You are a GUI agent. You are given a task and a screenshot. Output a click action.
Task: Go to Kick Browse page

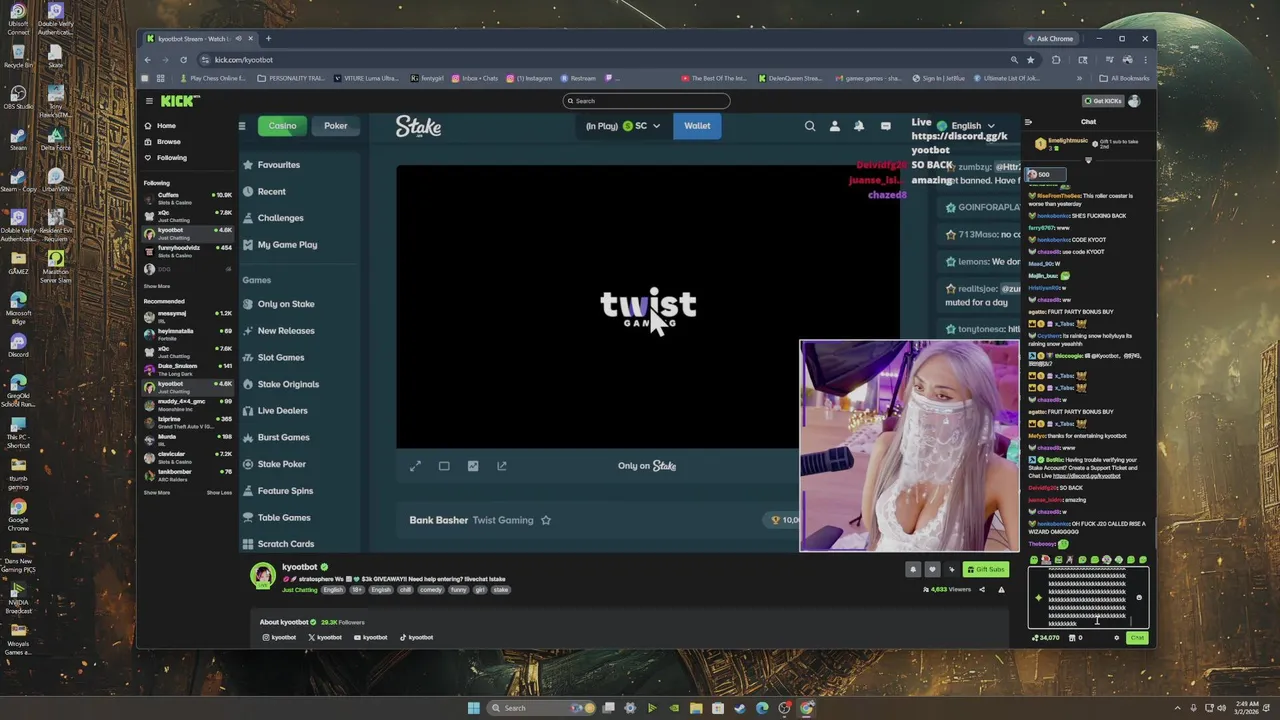pos(162,142)
